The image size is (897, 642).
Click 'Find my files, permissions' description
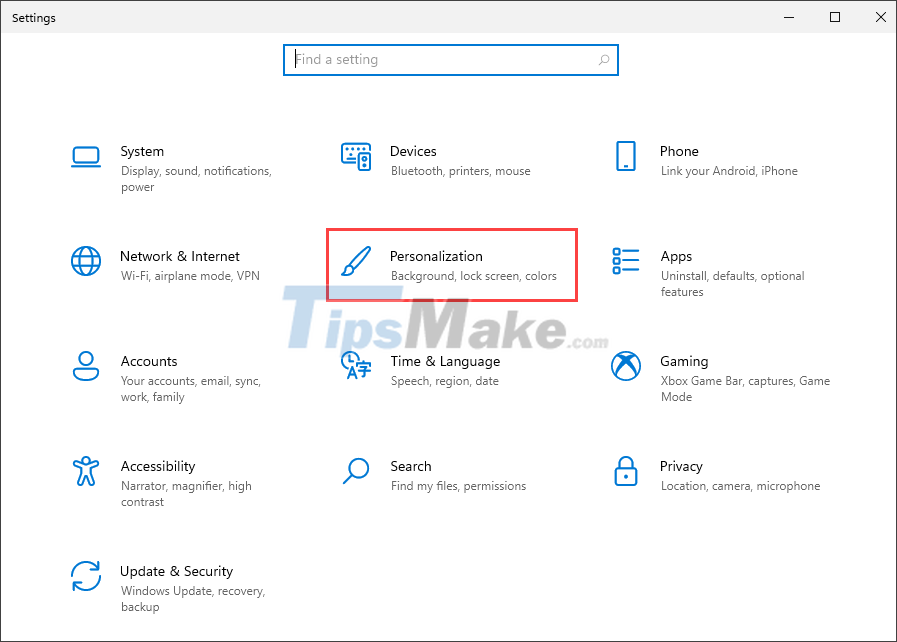pos(458,486)
